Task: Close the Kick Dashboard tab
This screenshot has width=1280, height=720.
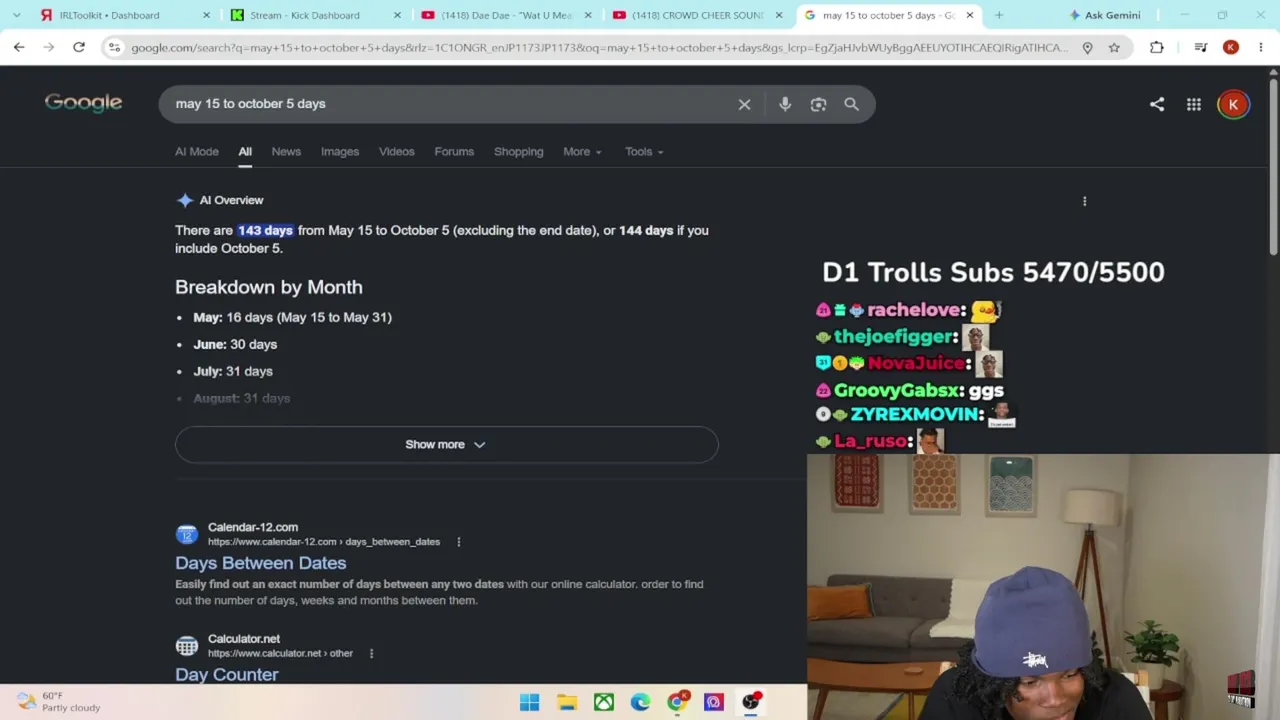Action: point(397,15)
